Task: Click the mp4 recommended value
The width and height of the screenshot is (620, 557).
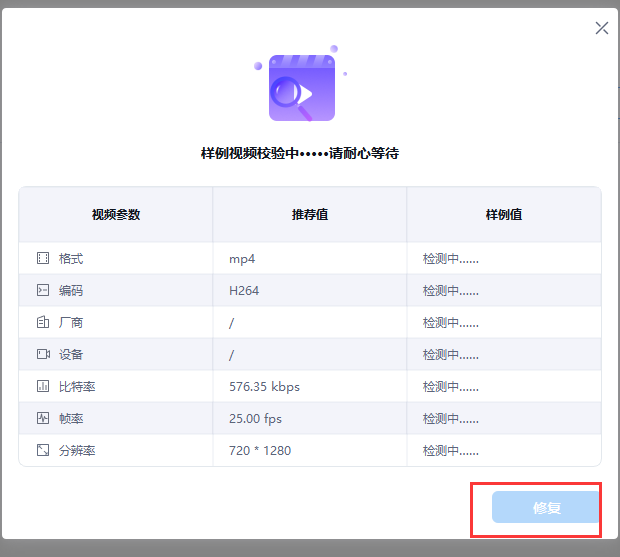Action: pos(242,259)
